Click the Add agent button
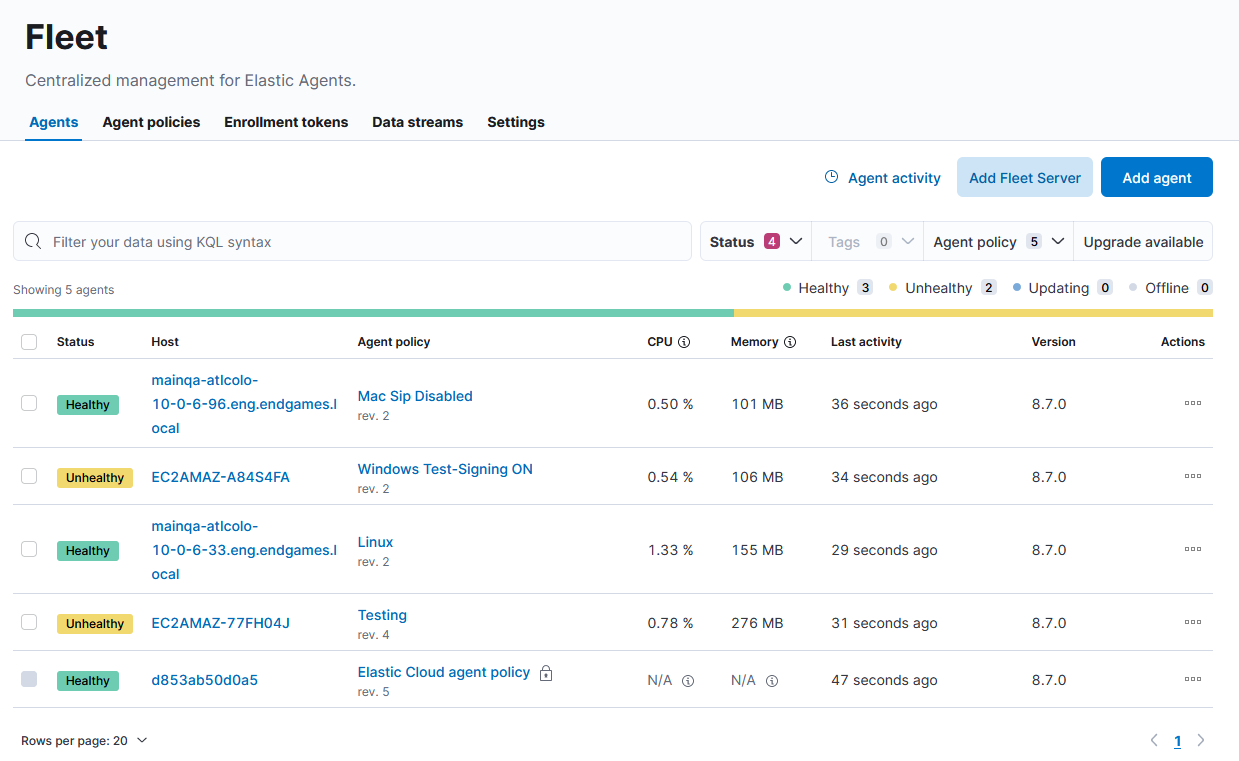The width and height of the screenshot is (1239, 761). (1156, 177)
